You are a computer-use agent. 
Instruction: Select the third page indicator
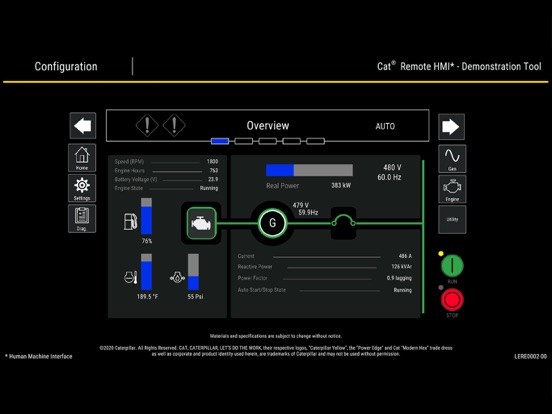268,141
